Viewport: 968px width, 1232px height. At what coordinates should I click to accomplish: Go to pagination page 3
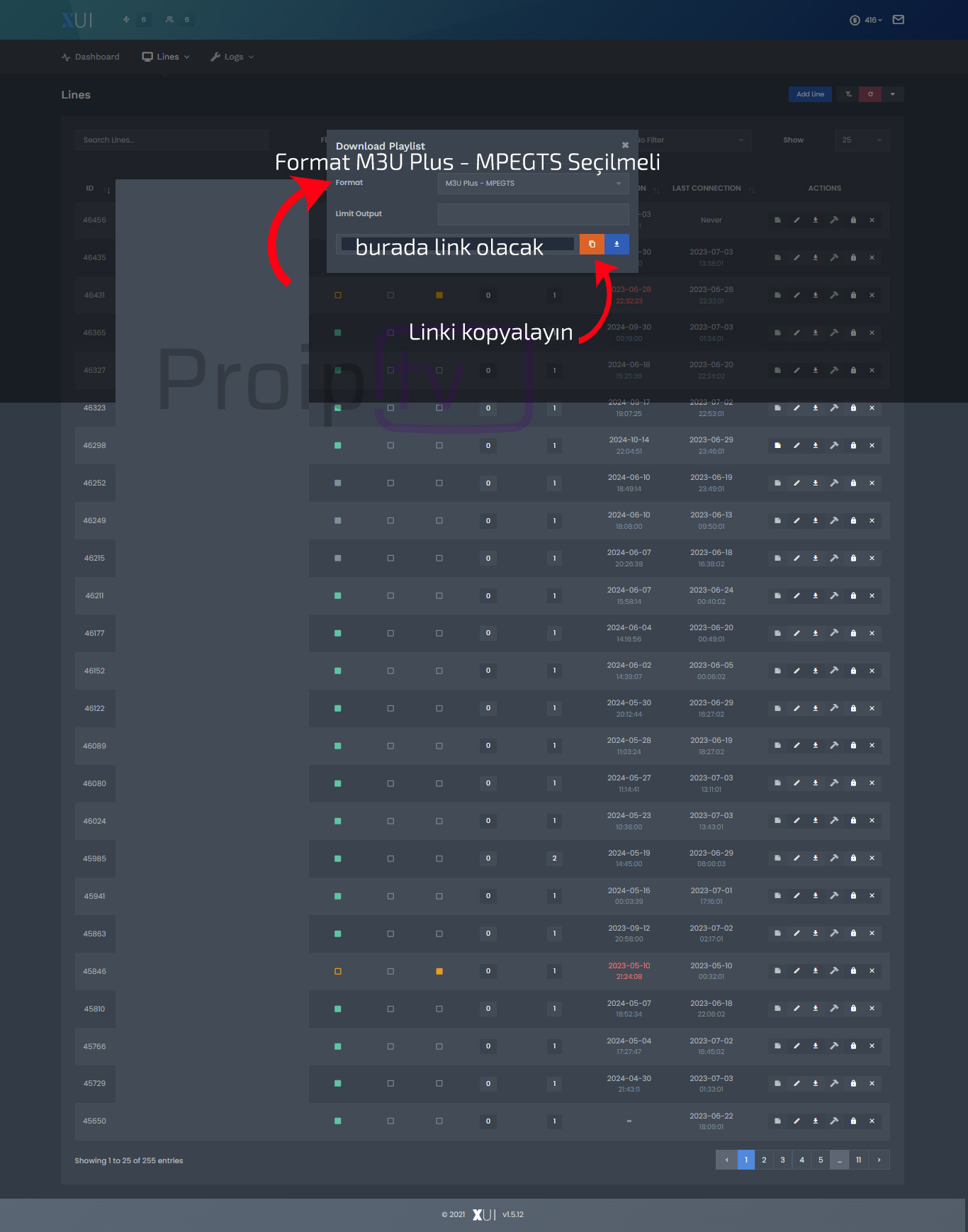point(783,1160)
